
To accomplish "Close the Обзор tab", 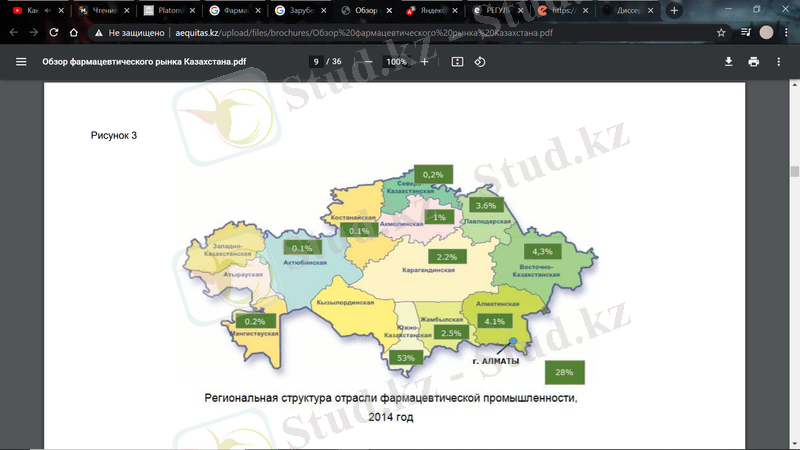I will pos(389,10).
